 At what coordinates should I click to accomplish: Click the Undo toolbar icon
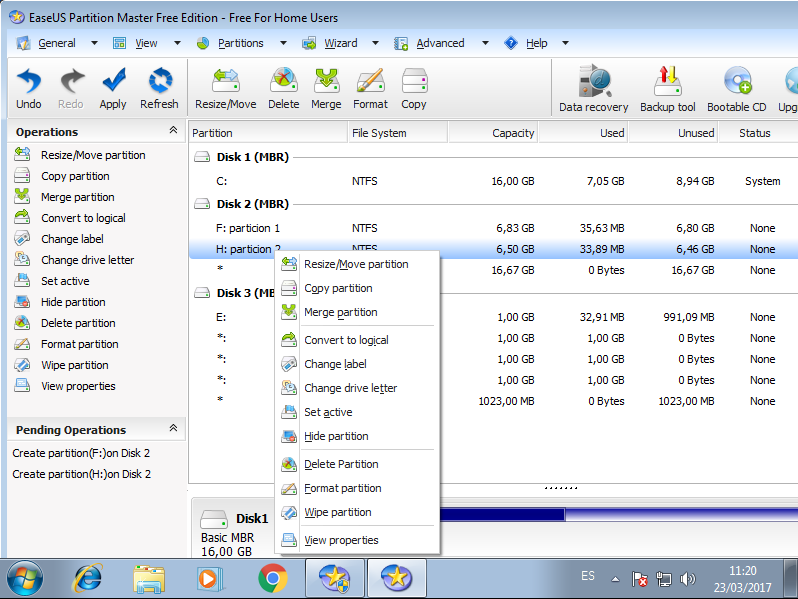click(28, 89)
